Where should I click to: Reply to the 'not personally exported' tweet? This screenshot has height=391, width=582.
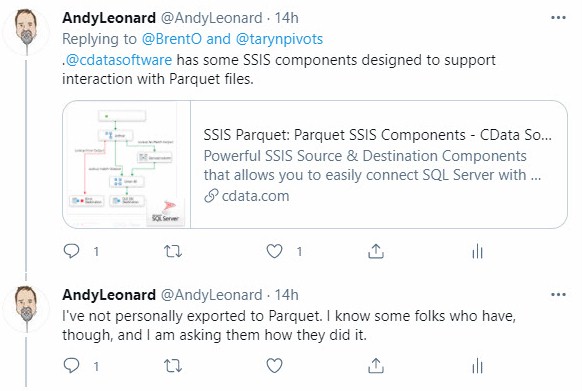(71, 366)
